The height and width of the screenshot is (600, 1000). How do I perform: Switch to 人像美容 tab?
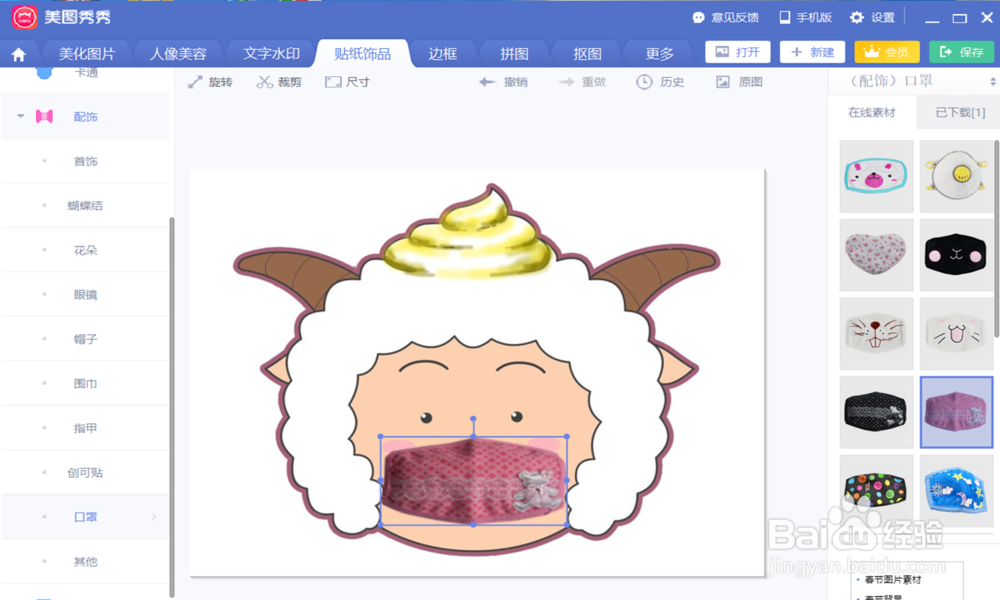point(178,54)
